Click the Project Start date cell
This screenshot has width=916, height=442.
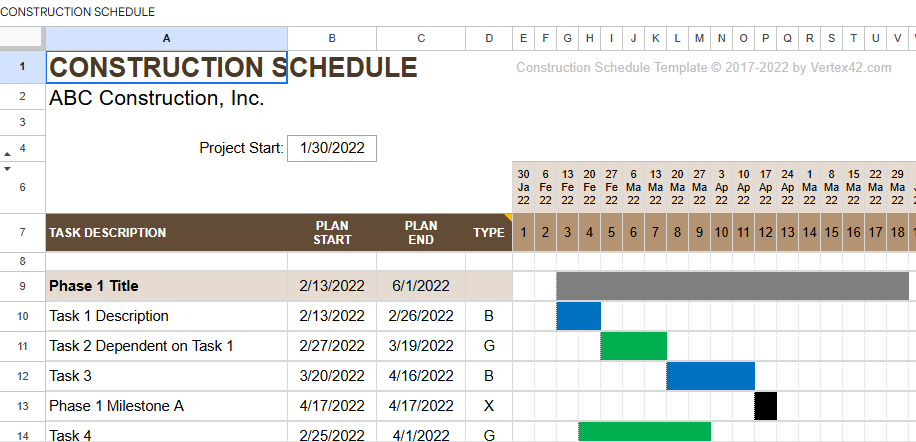[x=332, y=148]
